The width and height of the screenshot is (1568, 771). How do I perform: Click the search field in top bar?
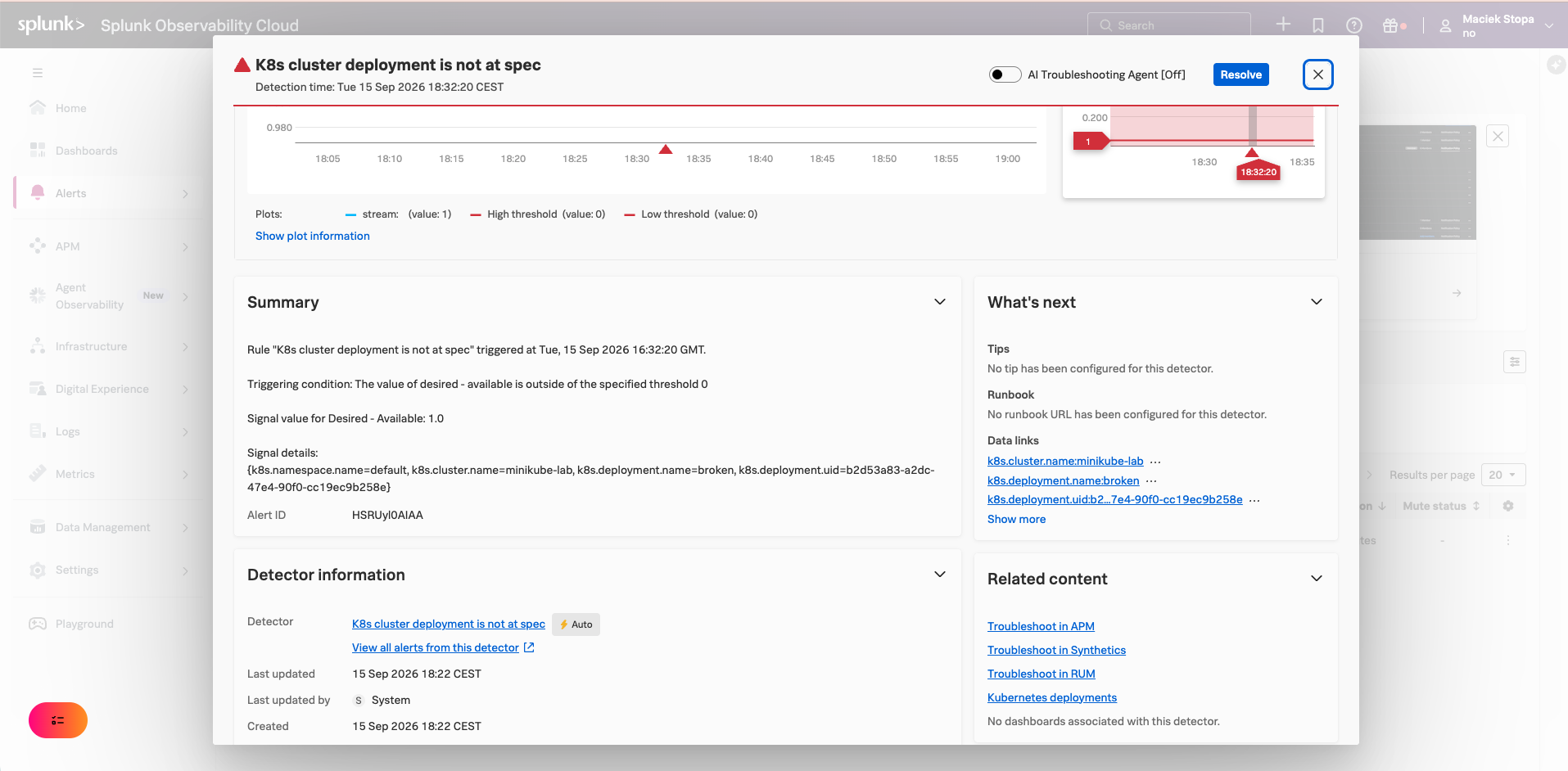point(1168,25)
